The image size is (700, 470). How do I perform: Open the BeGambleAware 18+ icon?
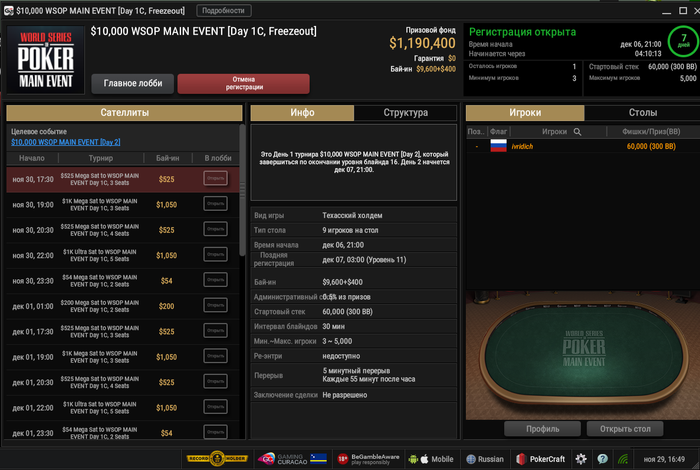[x=368, y=459]
